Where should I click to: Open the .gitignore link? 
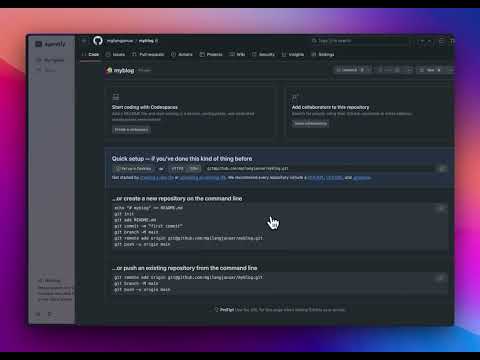tap(362, 178)
